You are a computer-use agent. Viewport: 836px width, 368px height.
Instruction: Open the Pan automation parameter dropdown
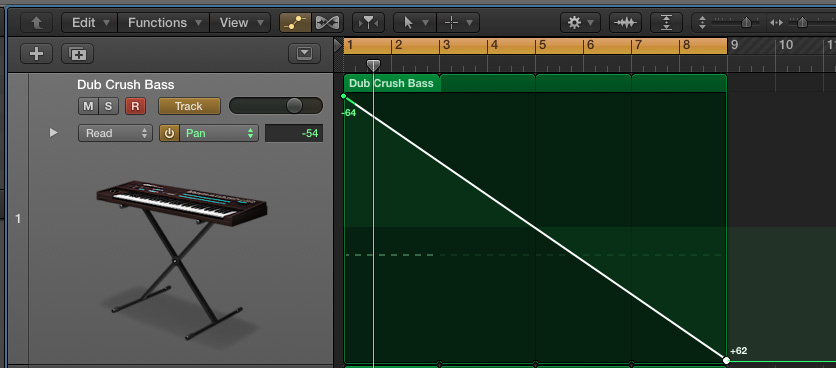pos(219,133)
